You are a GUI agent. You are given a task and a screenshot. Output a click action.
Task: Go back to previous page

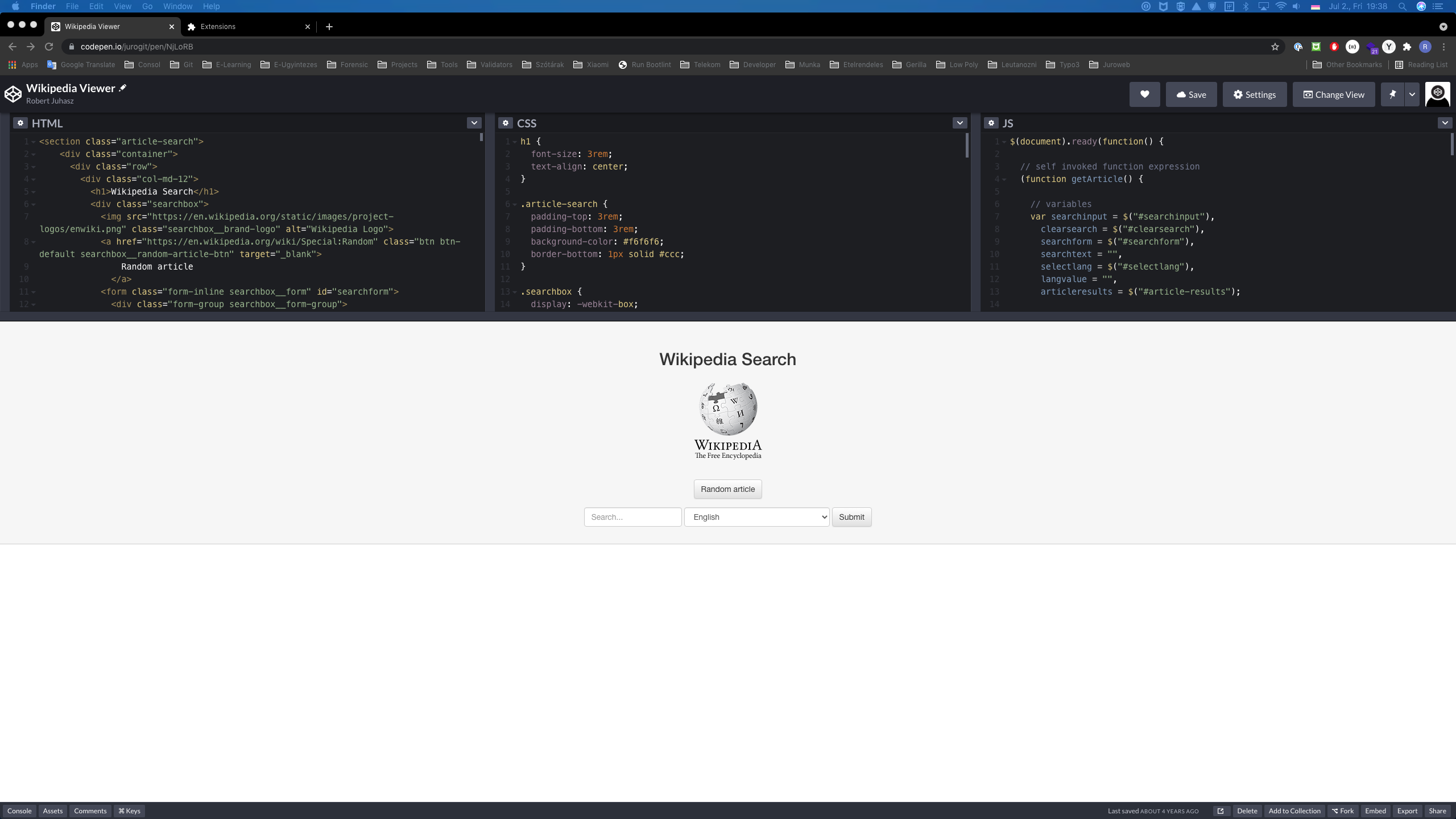click(13, 47)
